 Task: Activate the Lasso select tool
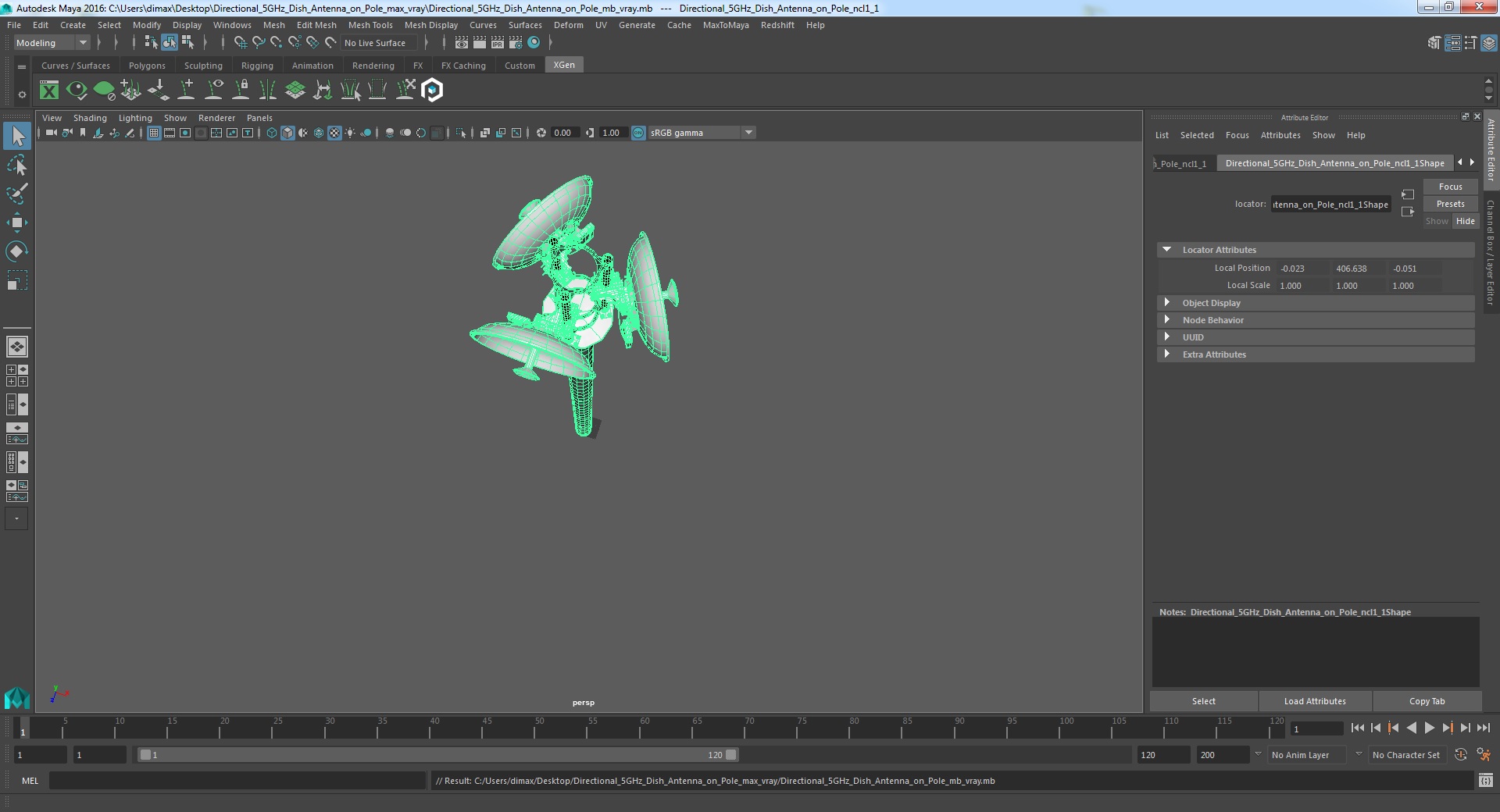tap(17, 166)
